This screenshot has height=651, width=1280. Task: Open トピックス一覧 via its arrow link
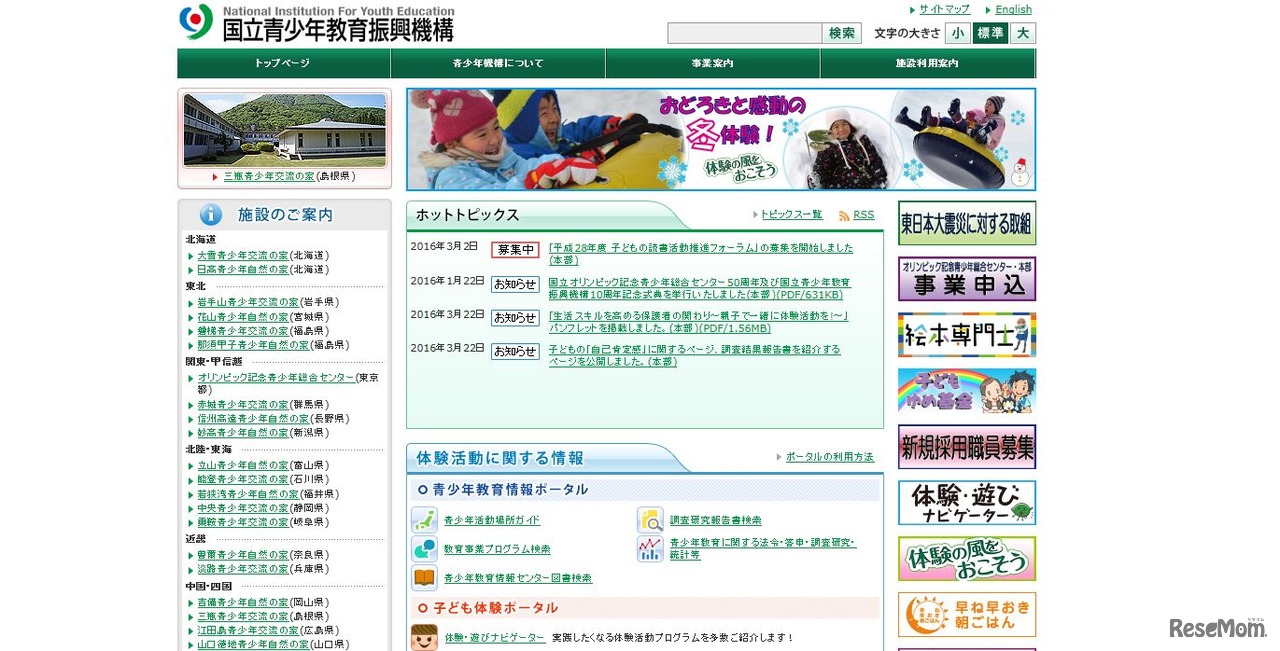(791, 214)
